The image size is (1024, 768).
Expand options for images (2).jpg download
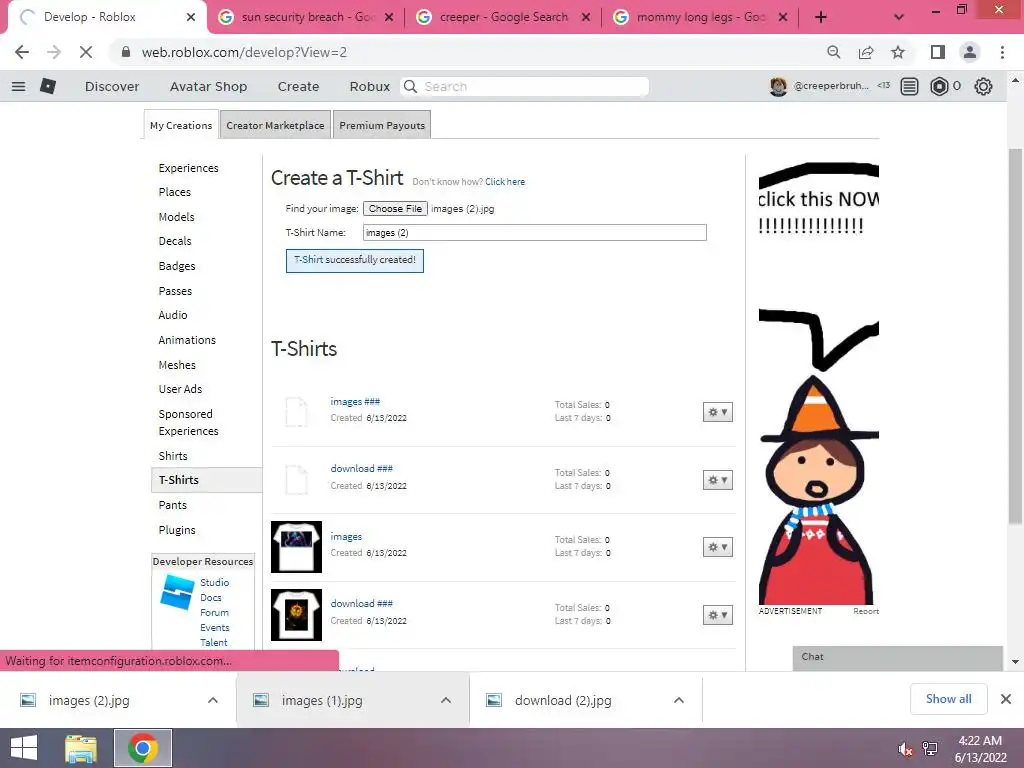click(x=213, y=700)
